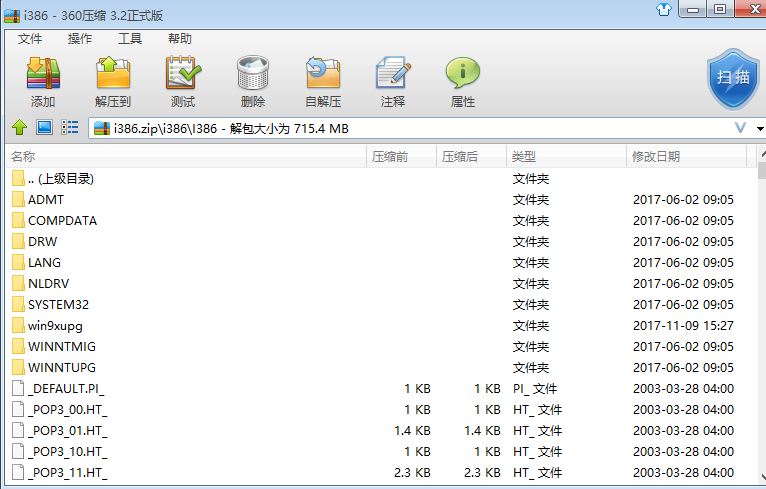
Task: Select the _POP3_10.HT_ file
Action: (x=381, y=451)
